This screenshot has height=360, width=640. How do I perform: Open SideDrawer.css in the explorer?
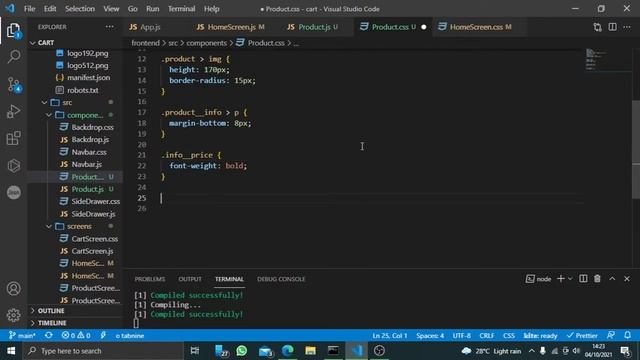[96, 201]
